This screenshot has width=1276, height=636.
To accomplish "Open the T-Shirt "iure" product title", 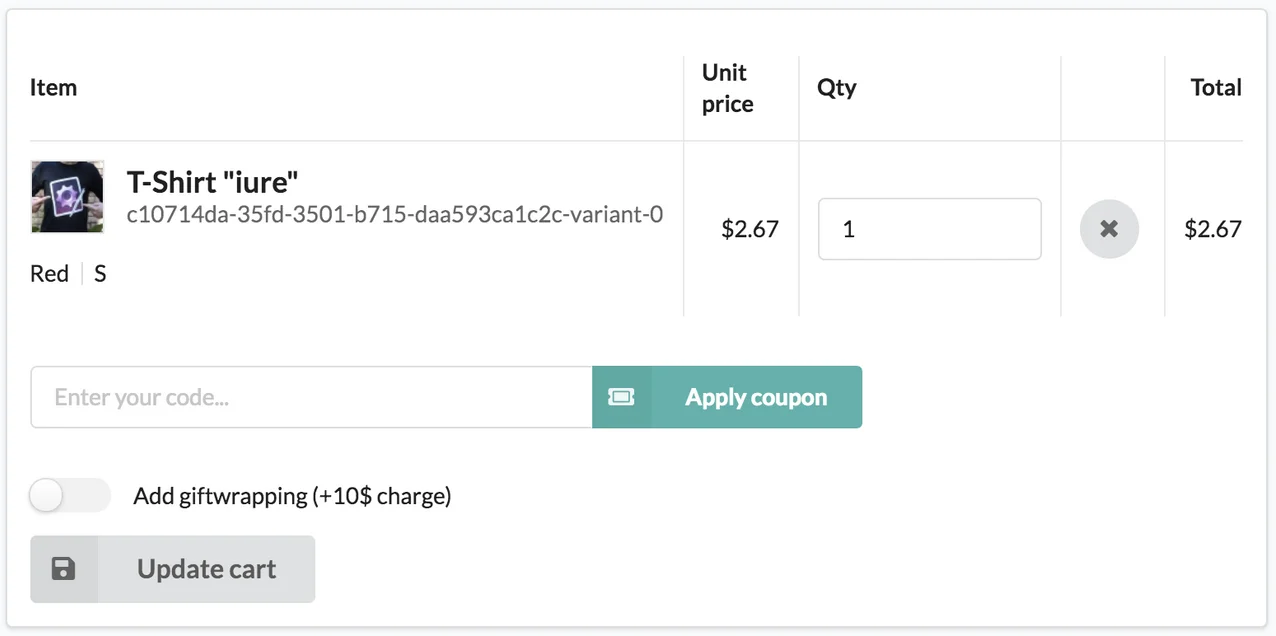I will [213, 182].
